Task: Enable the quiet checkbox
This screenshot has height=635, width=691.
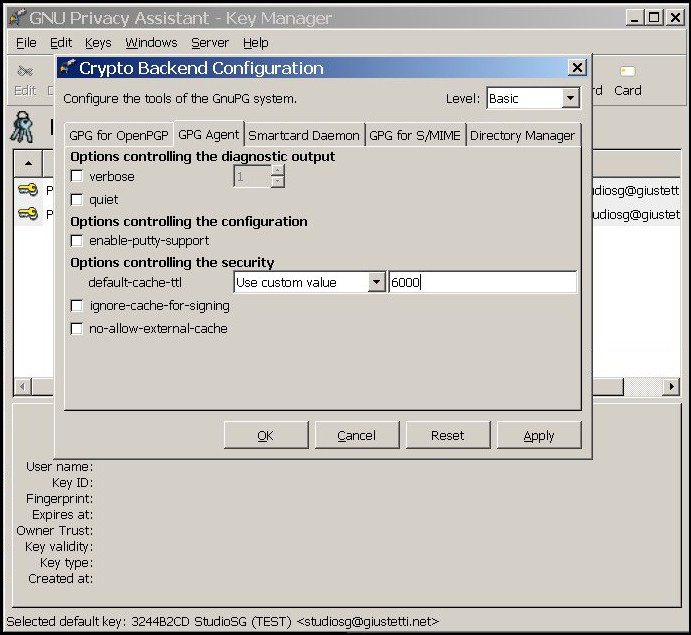Action: point(77,200)
